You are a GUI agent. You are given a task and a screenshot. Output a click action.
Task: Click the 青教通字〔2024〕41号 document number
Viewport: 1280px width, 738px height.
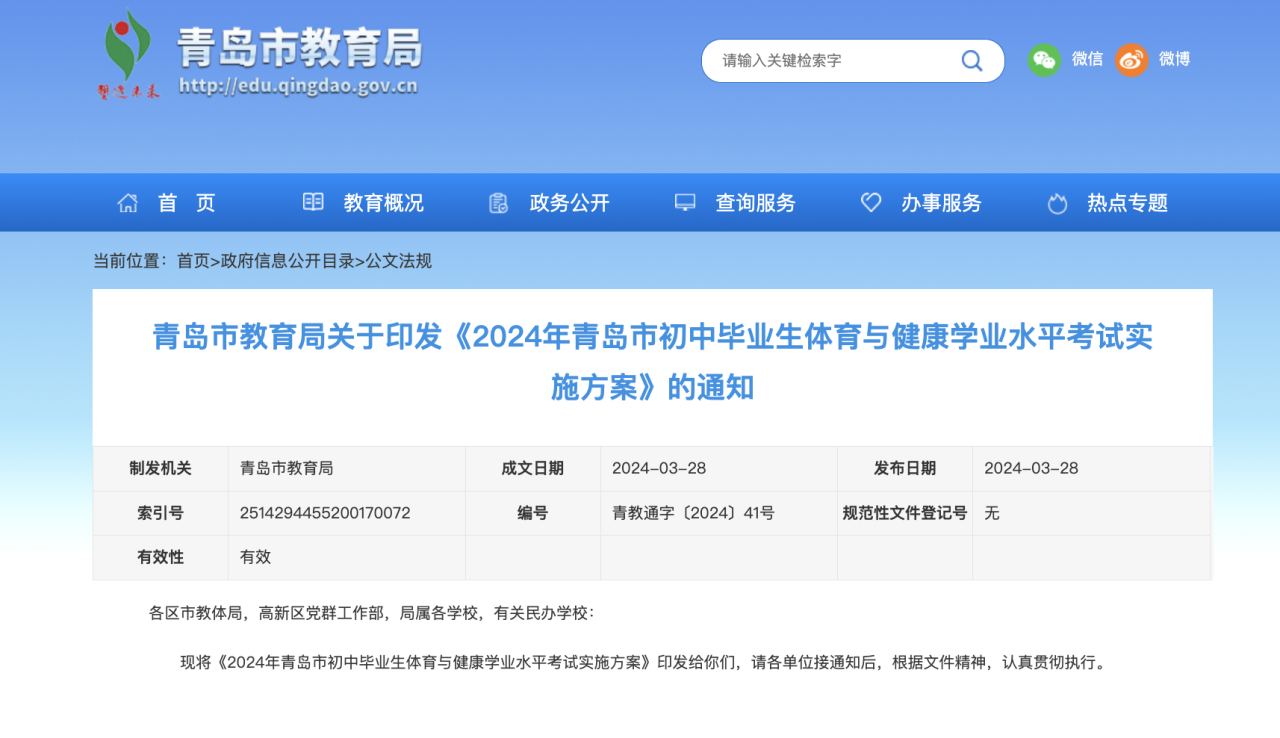tap(694, 513)
